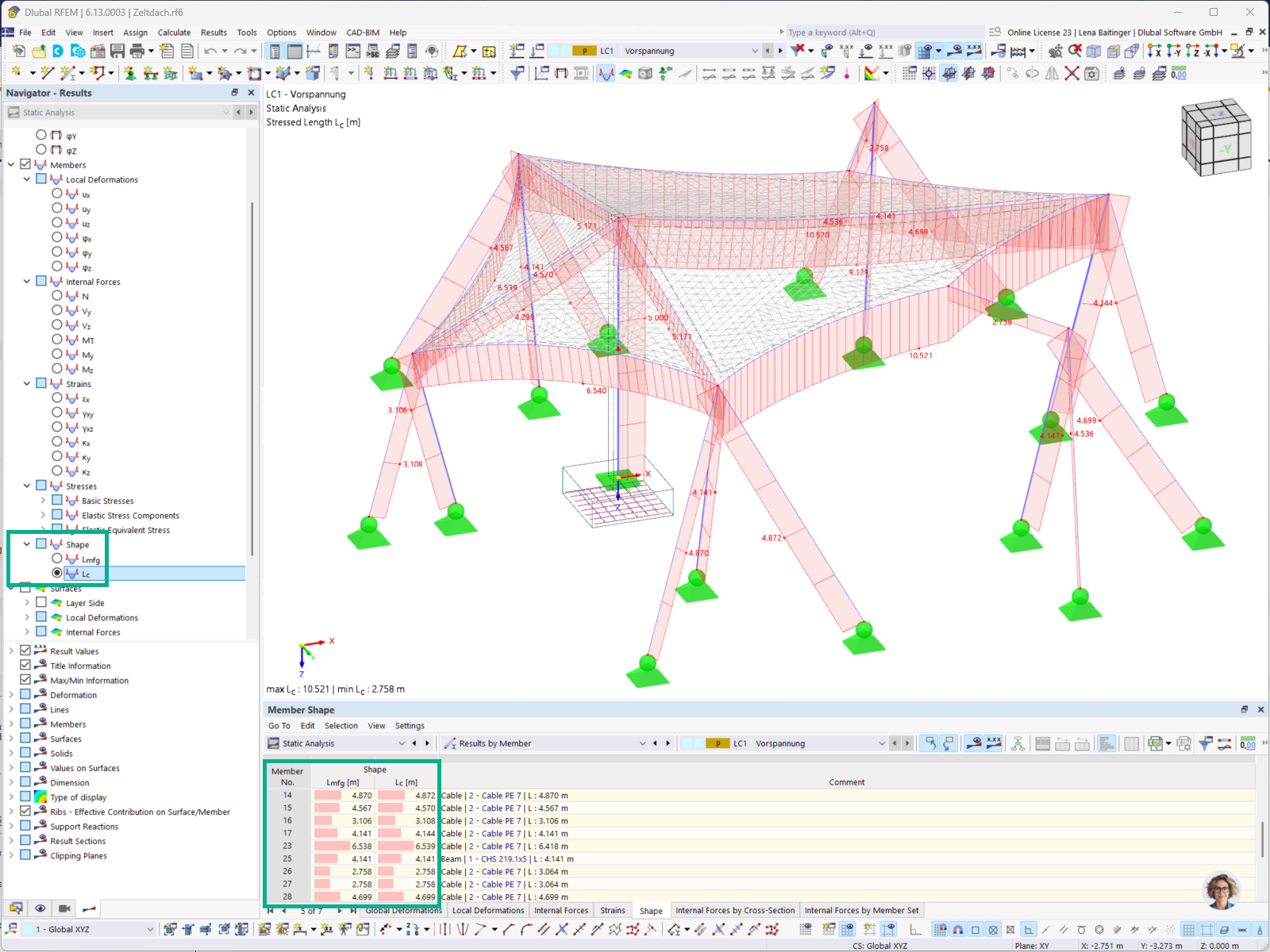Image resolution: width=1270 pixels, height=952 pixels.
Task: Toggle the Title Information checkbox
Action: (x=25, y=665)
